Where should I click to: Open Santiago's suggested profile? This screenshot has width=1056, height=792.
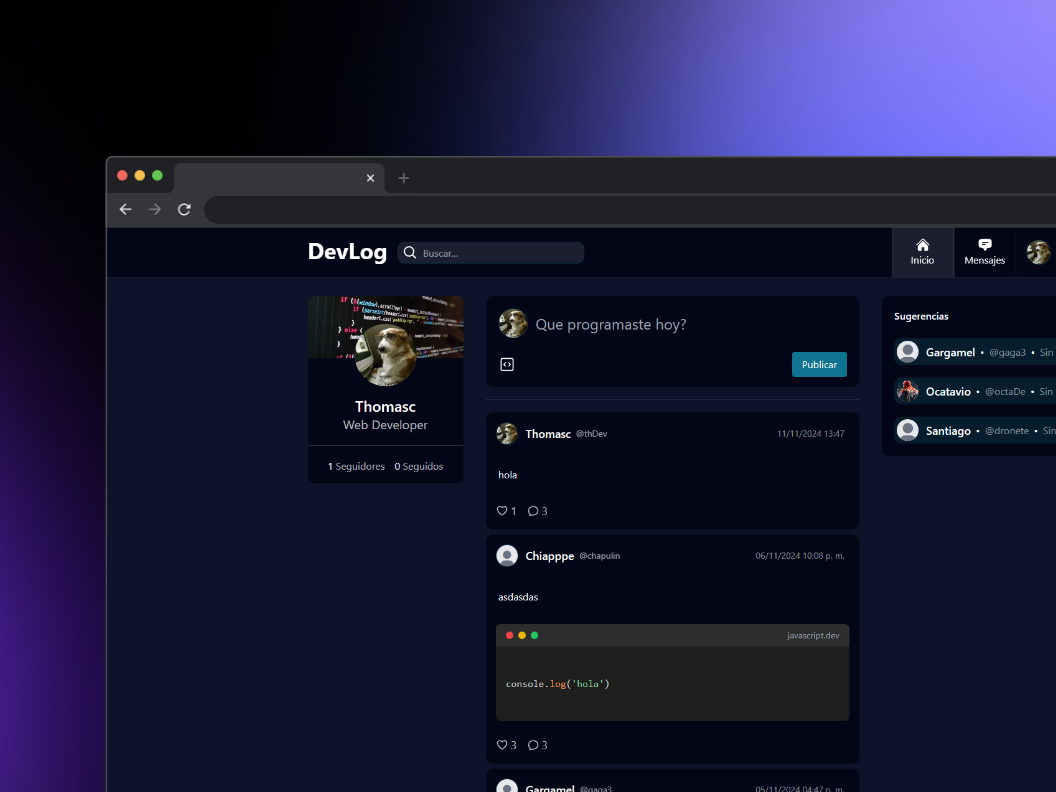click(x=948, y=431)
